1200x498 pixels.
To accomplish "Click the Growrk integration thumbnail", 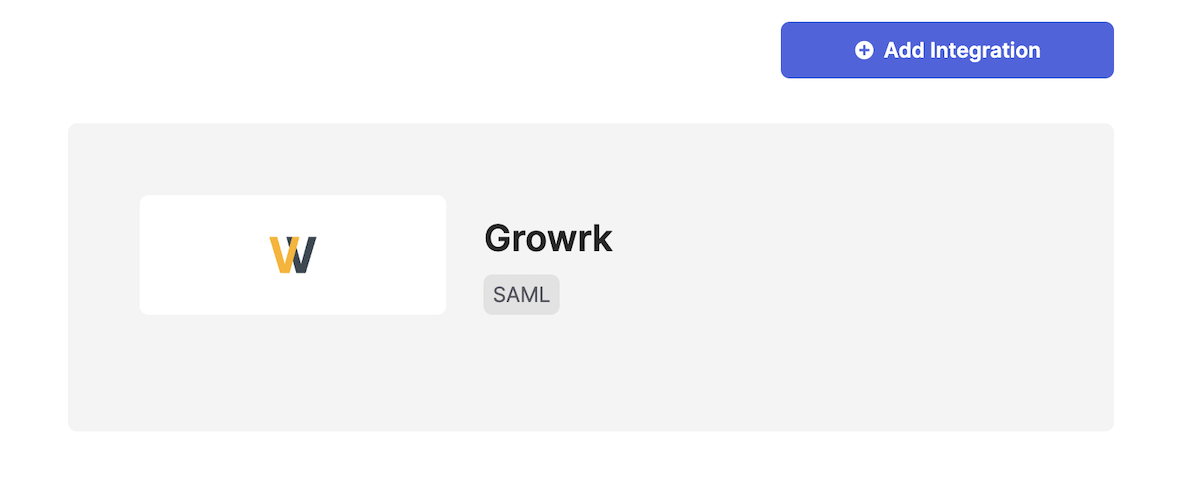I will [x=293, y=255].
